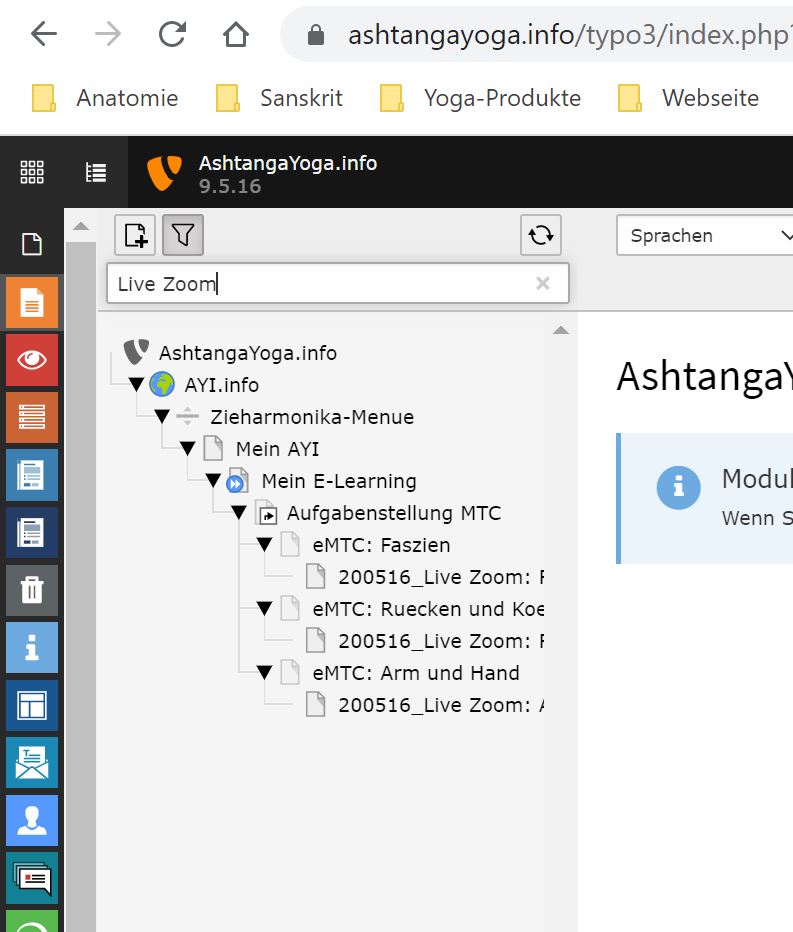This screenshot has height=932, width=793.
Task: Select the AYI.info globe page
Action: pyautogui.click(x=221, y=385)
